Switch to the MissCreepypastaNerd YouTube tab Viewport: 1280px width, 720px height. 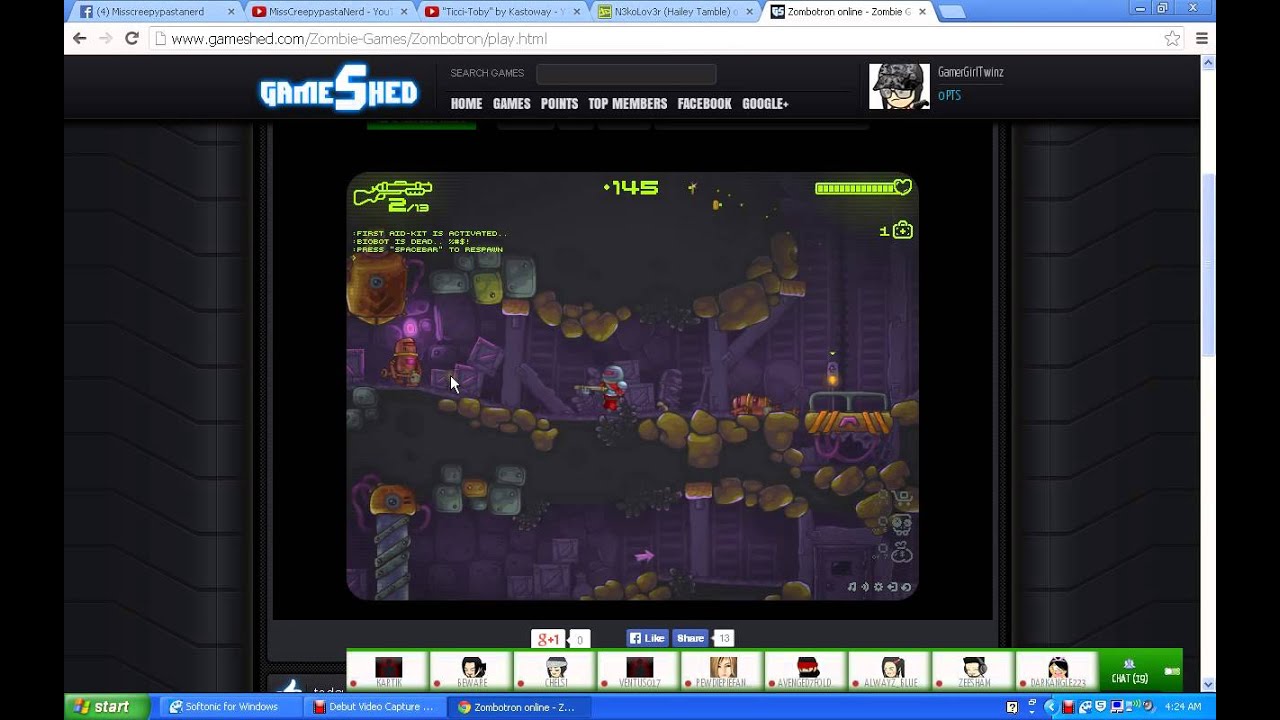pyautogui.click(x=331, y=12)
